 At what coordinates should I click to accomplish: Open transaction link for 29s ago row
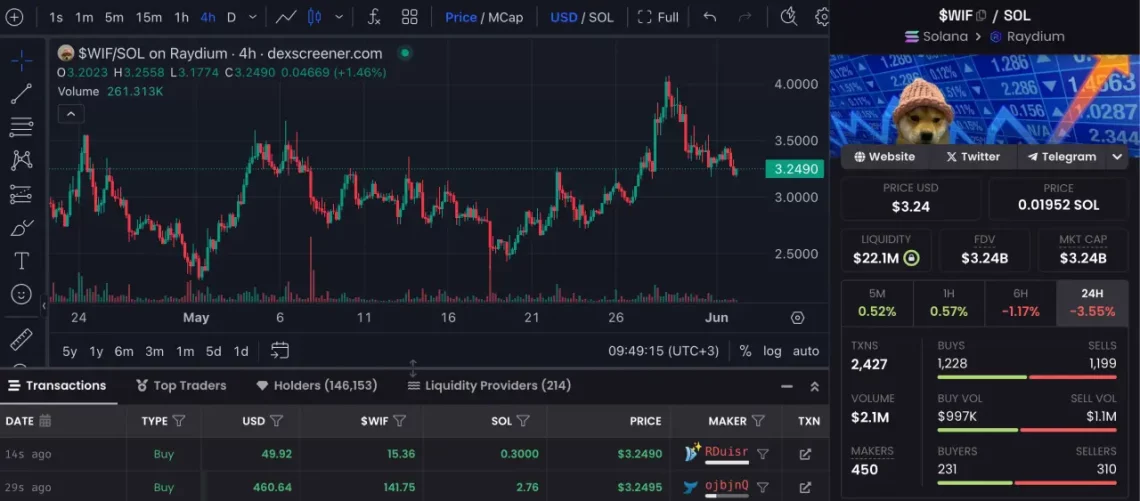click(x=805, y=487)
